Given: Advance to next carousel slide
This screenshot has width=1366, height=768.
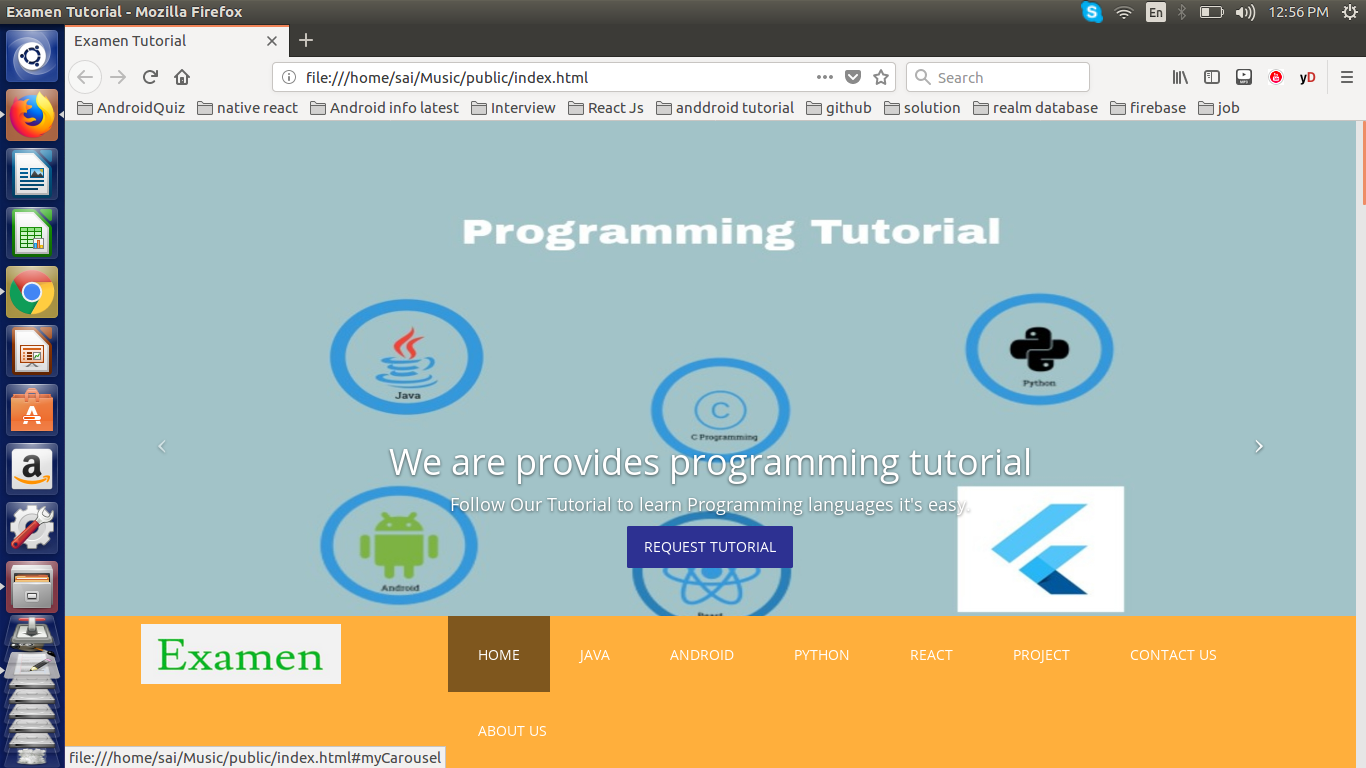Looking at the screenshot, I should [1259, 446].
